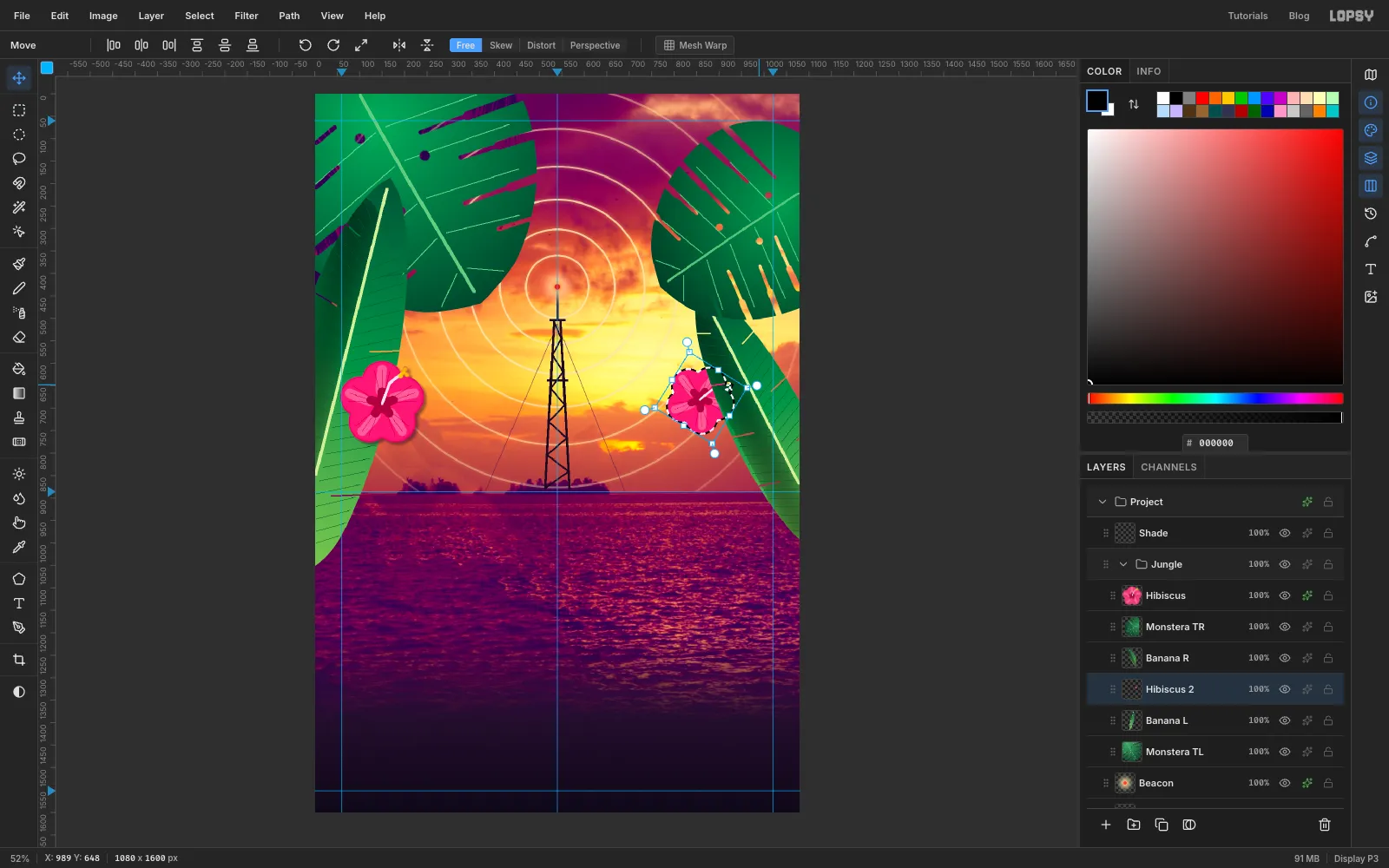The height and width of the screenshot is (868, 1389).
Task: Collapse the Jungle folder
Action: (x=1123, y=564)
